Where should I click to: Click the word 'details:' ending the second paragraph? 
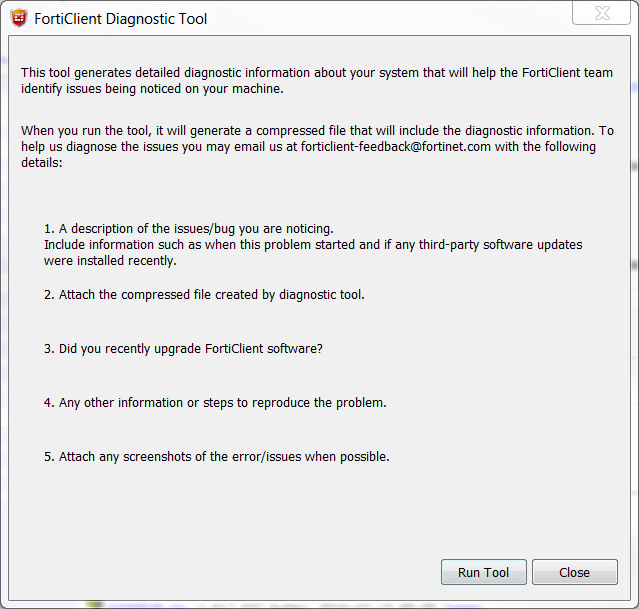point(41,162)
